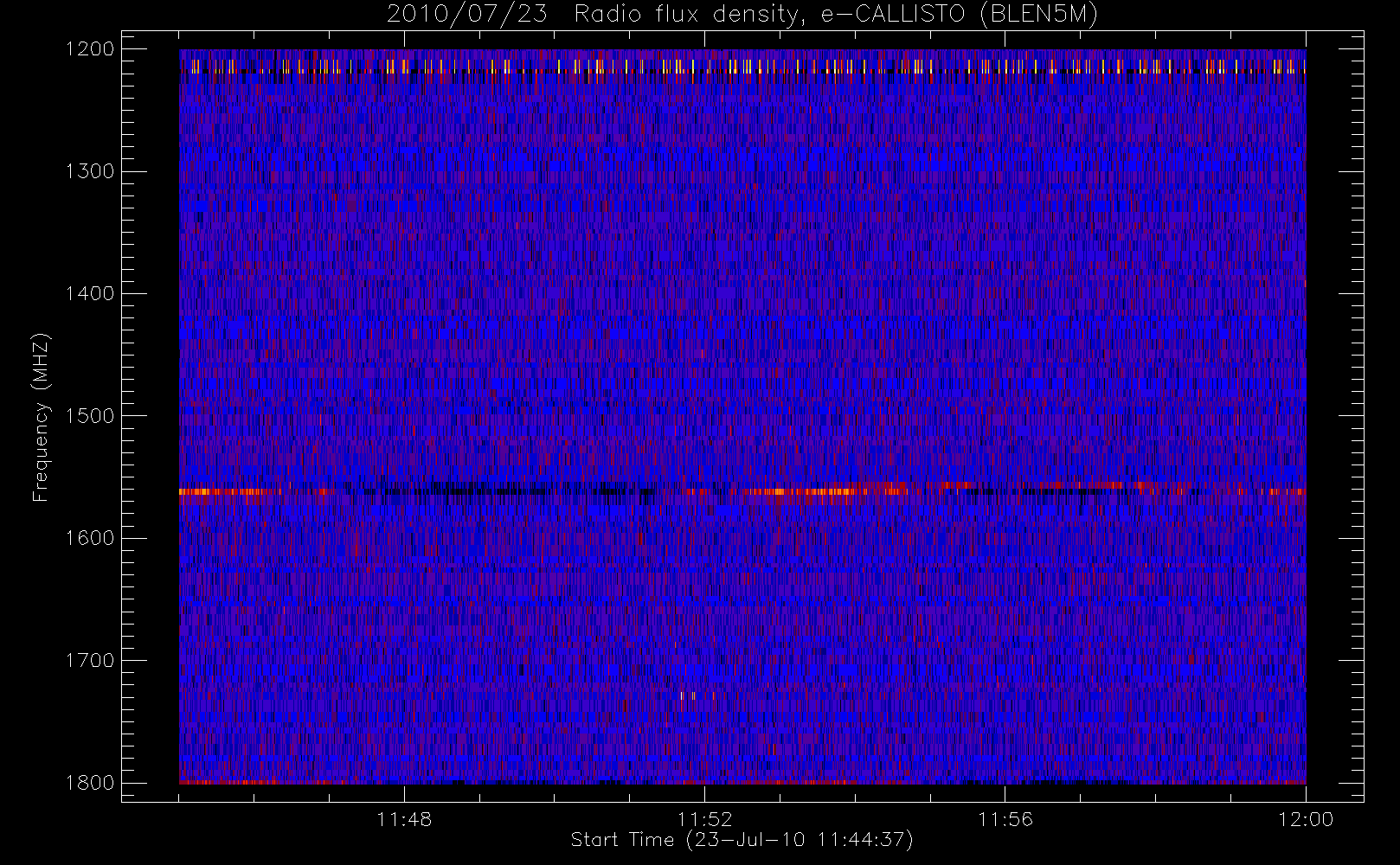Click the 11:52 time tick label
The width and height of the screenshot is (1400, 865).
[704, 819]
